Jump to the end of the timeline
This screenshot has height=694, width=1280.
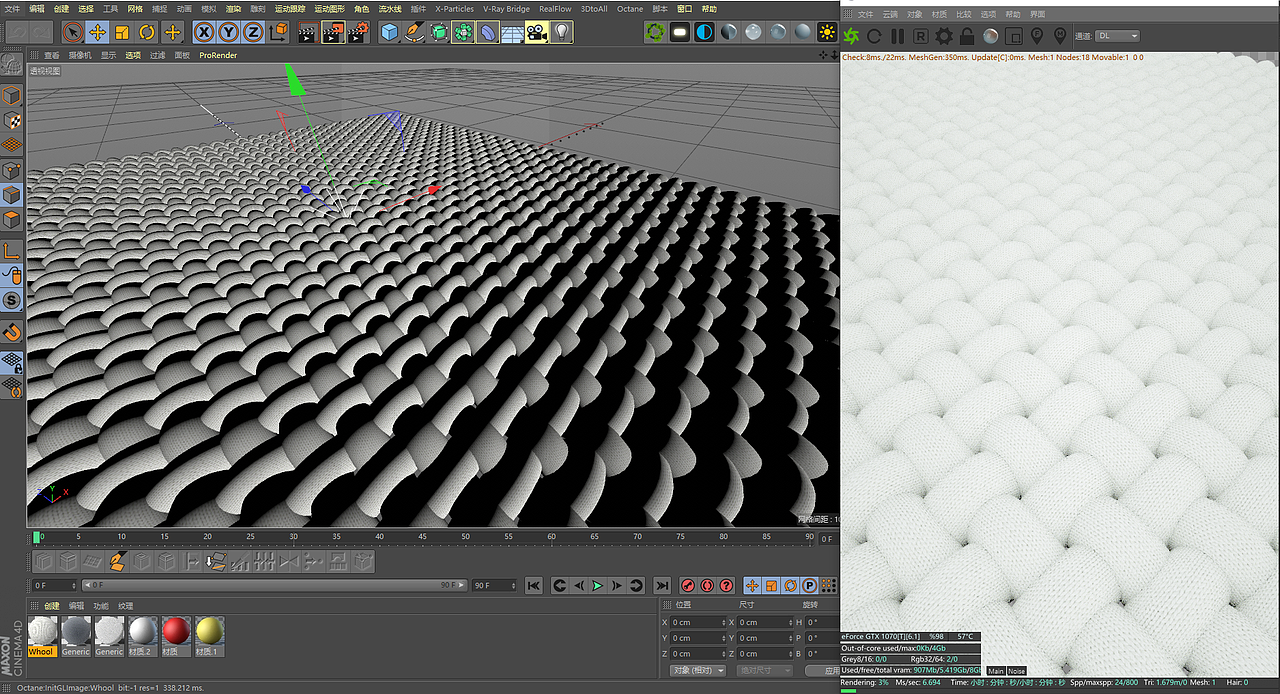click(x=661, y=585)
